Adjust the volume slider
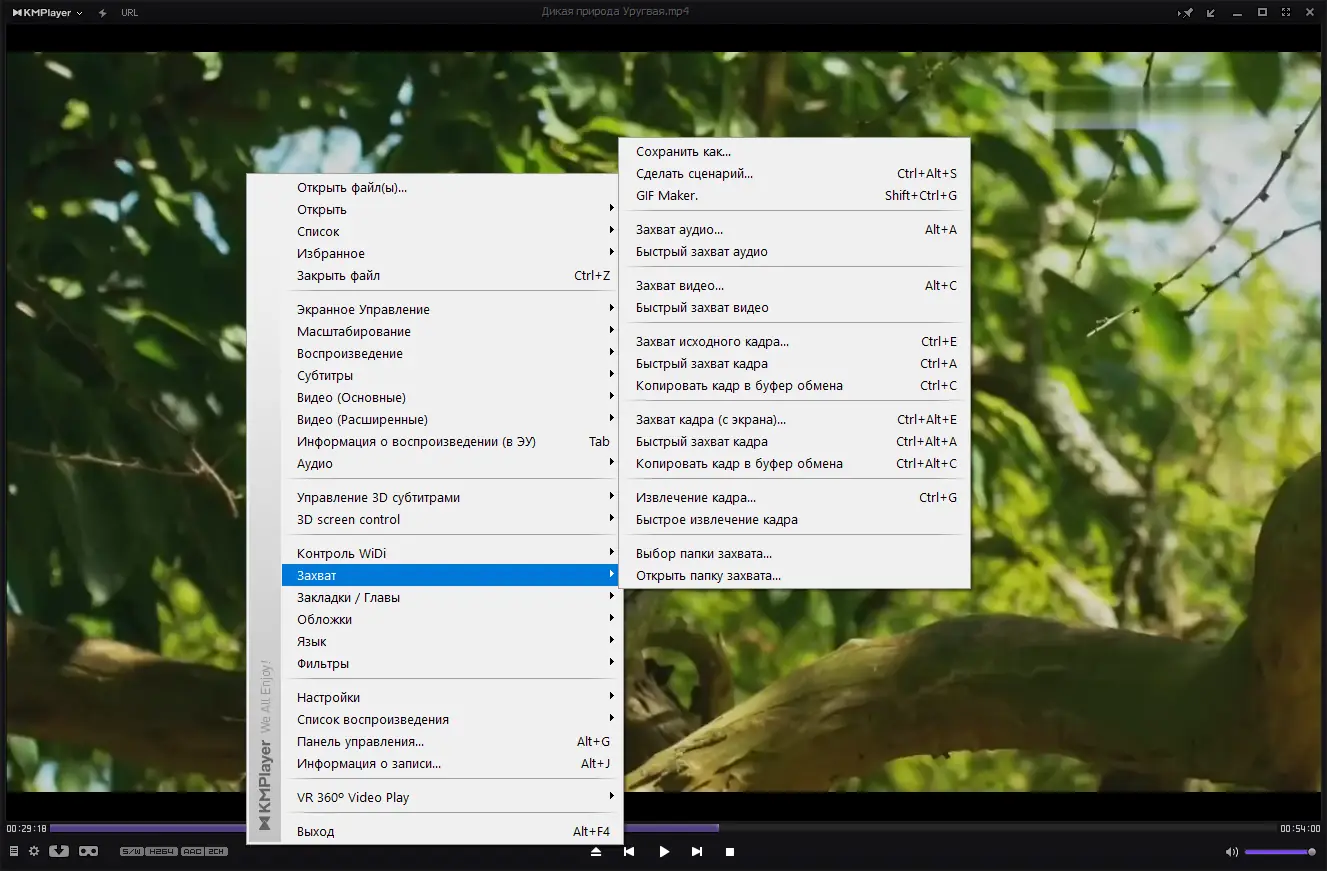Screen dimensions: 1327x871 click(1280, 852)
